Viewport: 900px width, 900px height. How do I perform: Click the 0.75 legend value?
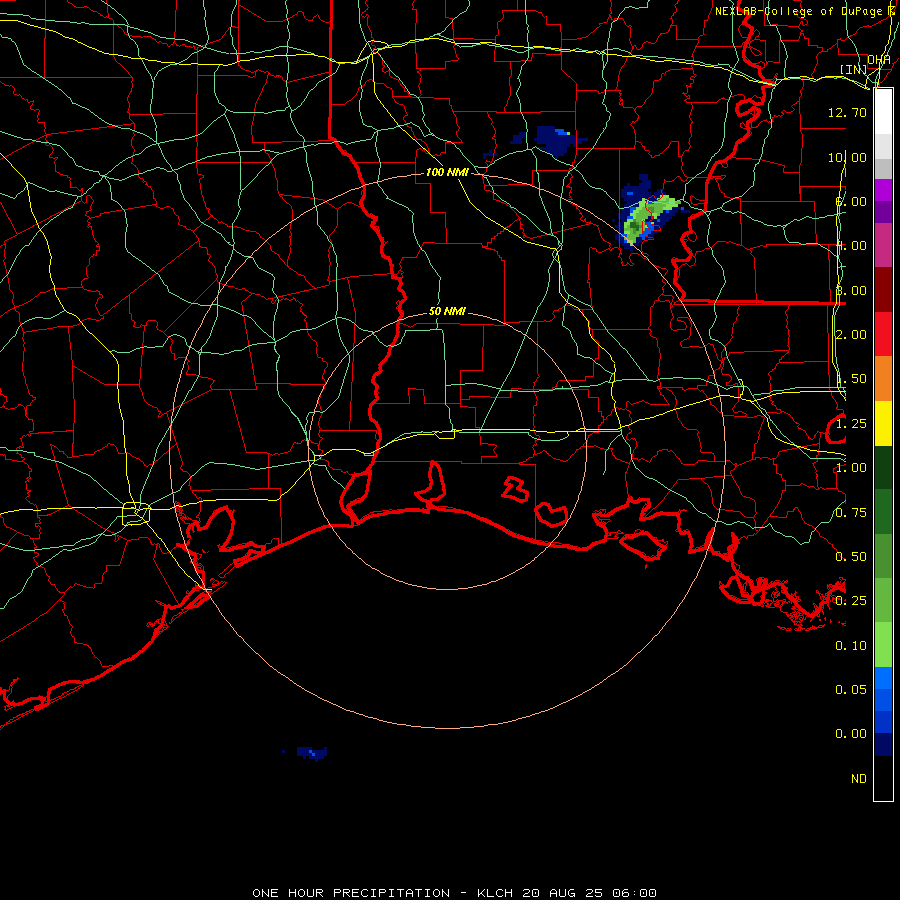[x=851, y=513]
